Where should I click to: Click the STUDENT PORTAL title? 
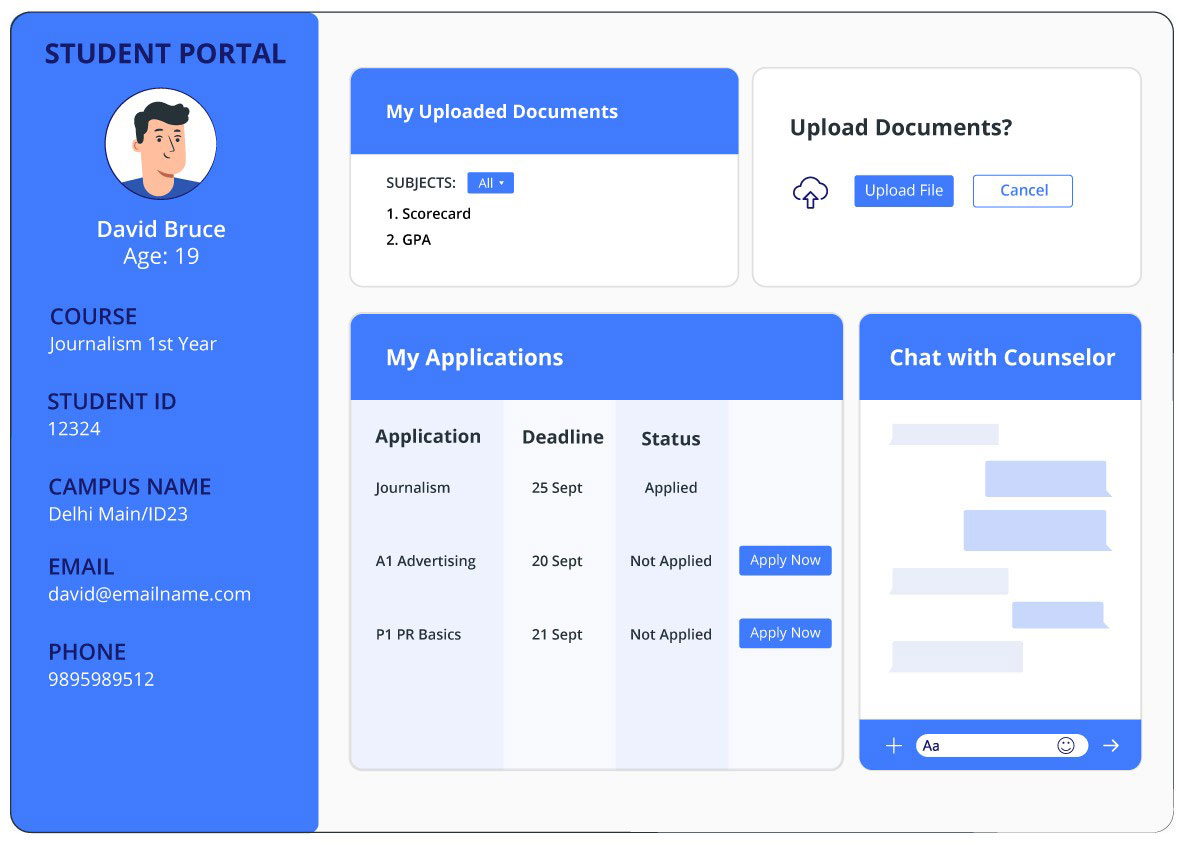pyautogui.click(x=165, y=54)
